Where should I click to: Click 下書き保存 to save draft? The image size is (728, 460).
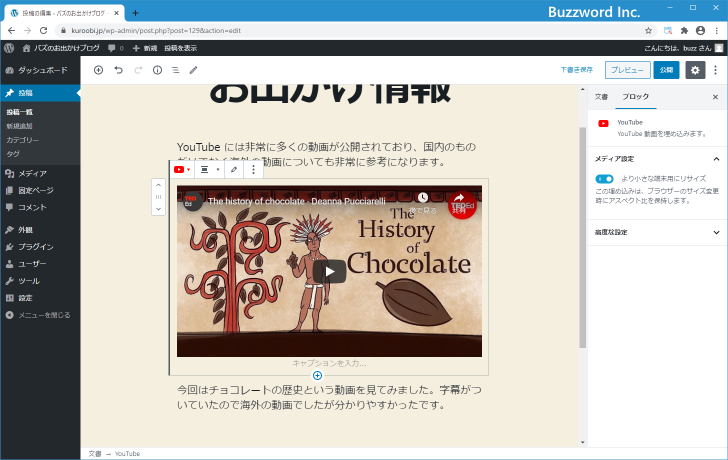pos(577,70)
